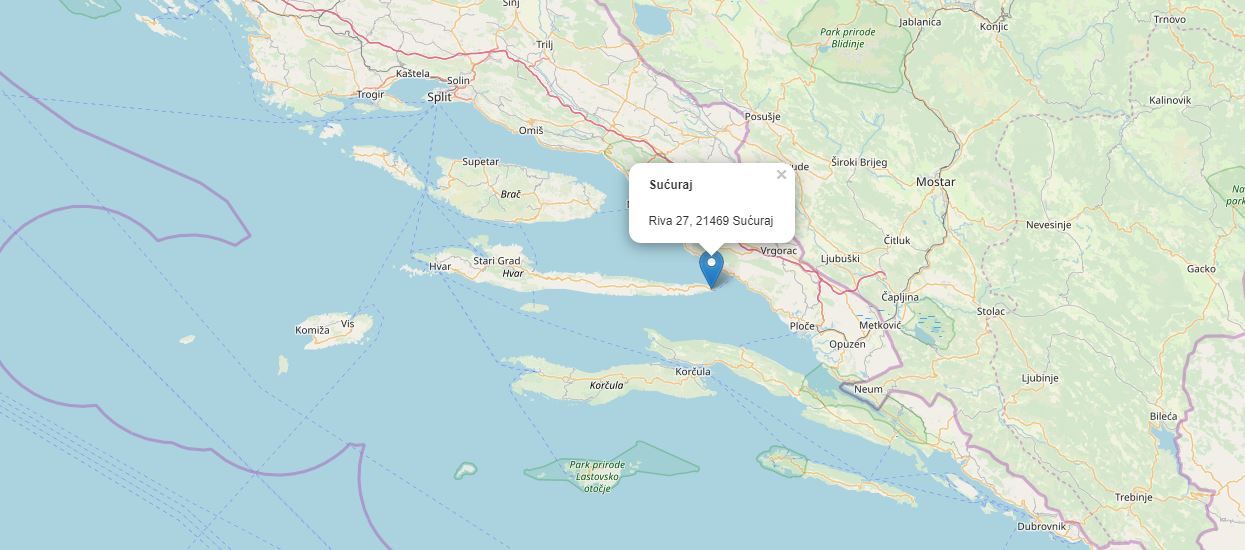1245x550 pixels.
Task: Click the Ploče port town label
Action: (x=802, y=326)
